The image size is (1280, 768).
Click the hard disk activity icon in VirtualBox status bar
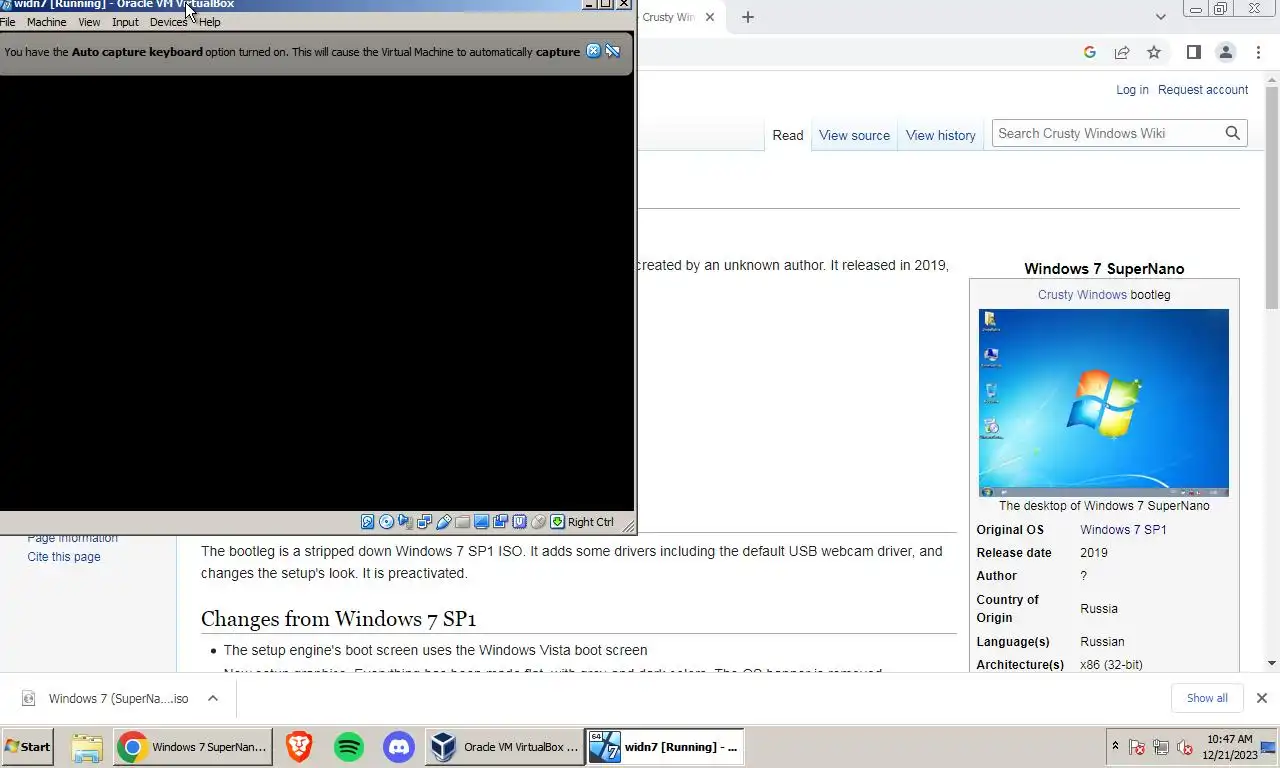(x=367, y=522)
